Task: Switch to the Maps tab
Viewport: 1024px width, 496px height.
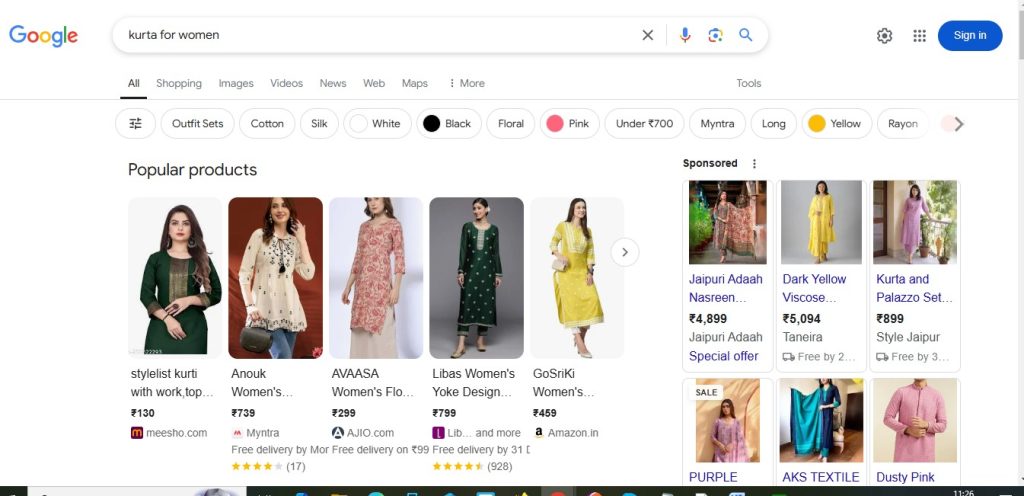Action: (x=415, y=84)
